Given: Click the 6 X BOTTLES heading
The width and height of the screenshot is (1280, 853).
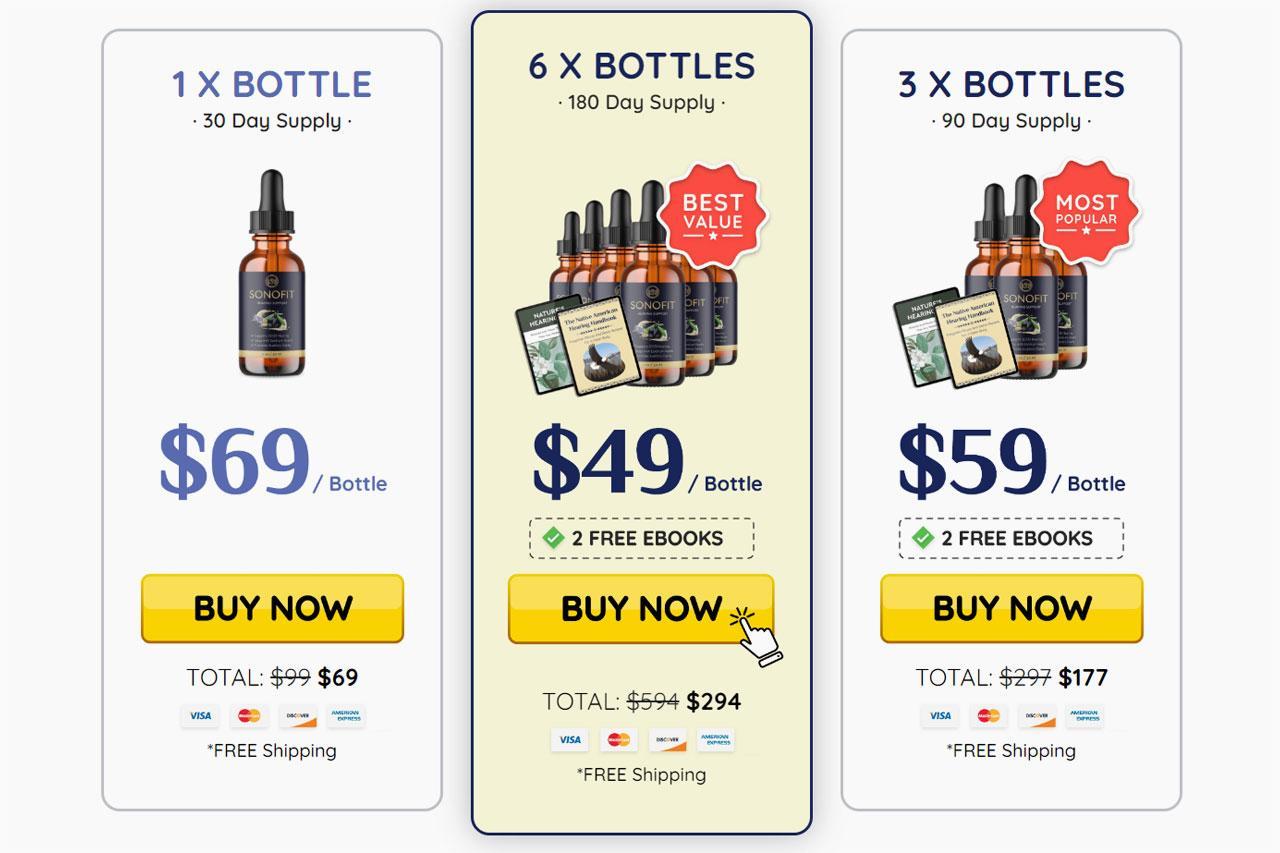Looking at the screenshot, I should tap(642, 66).
